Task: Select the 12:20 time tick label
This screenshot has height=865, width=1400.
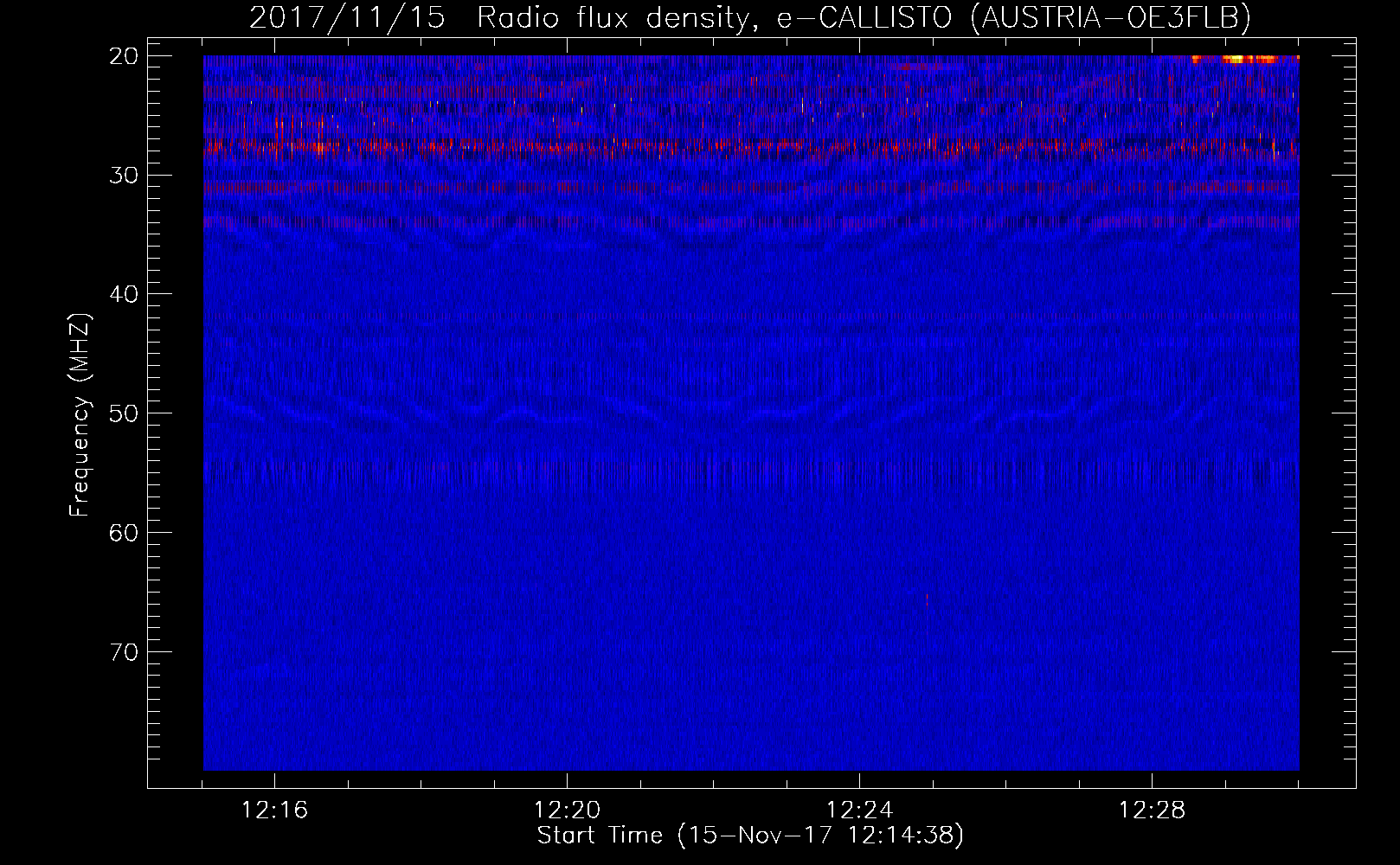Action: tap(567, 811)
